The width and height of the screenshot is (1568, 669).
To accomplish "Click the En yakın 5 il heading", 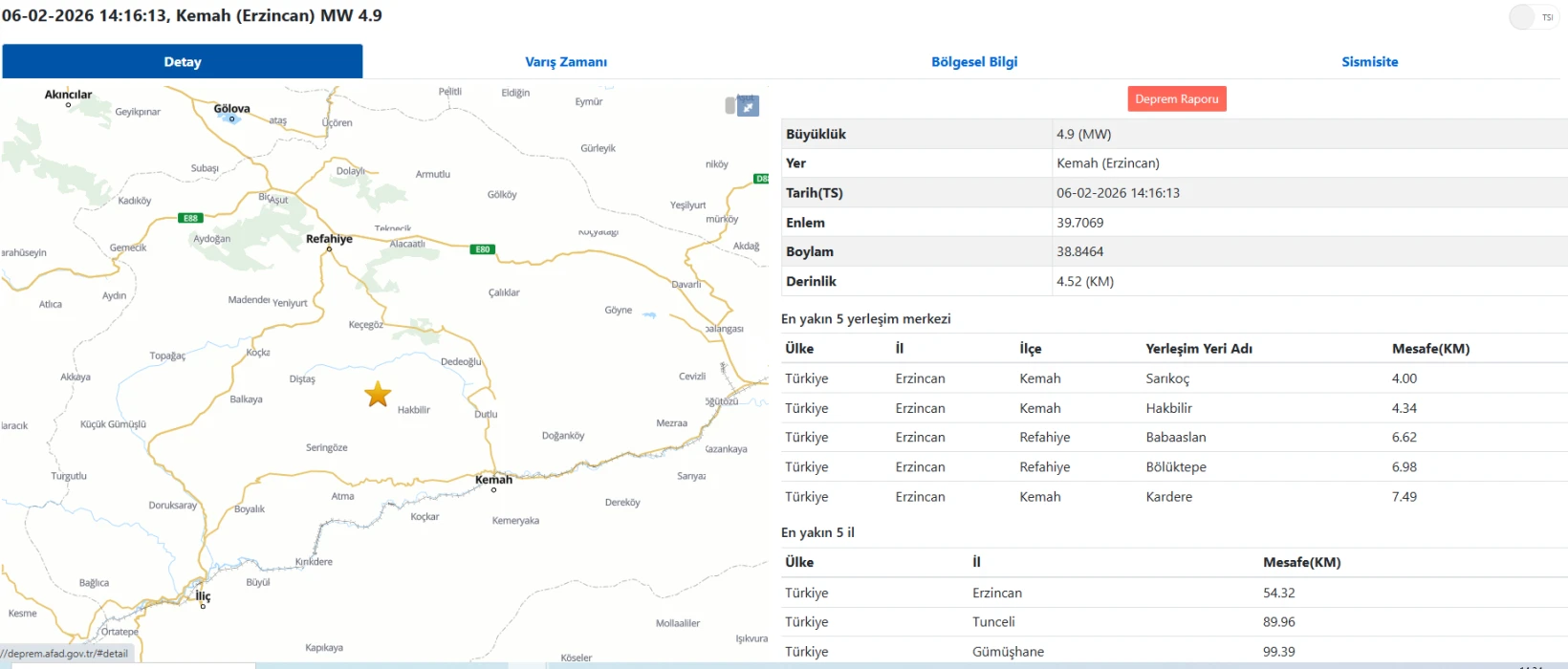I will (817, 532).
